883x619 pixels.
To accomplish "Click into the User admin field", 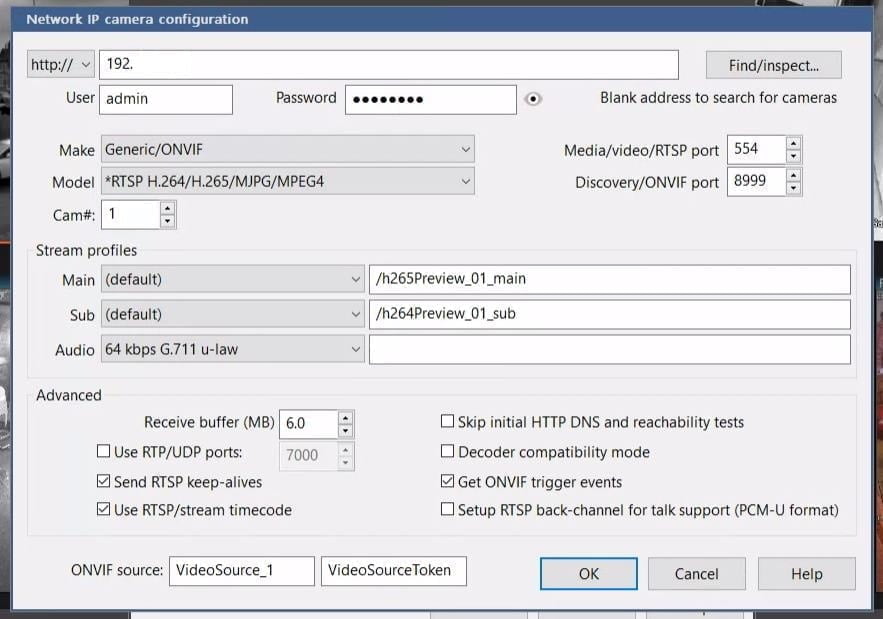I will pos(166,99).
